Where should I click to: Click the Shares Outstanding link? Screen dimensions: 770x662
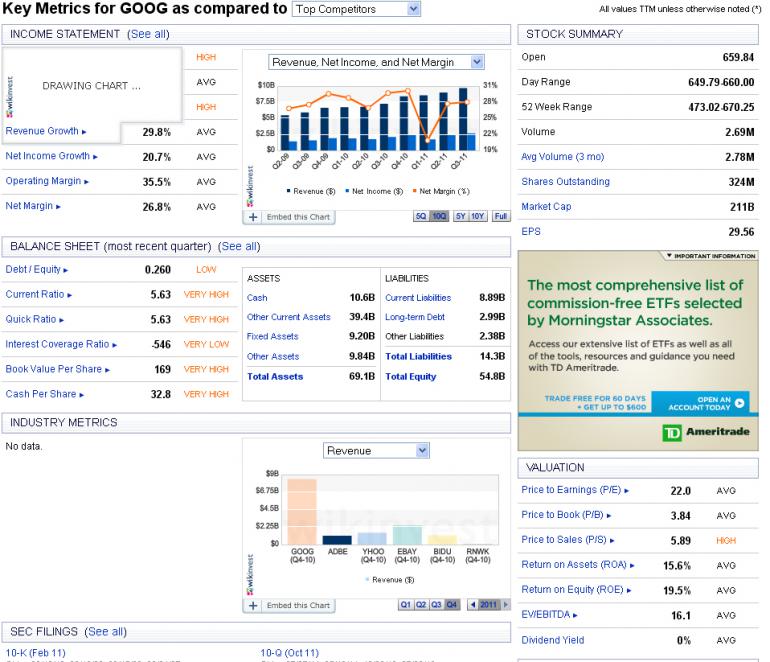[x=565, y=182]
